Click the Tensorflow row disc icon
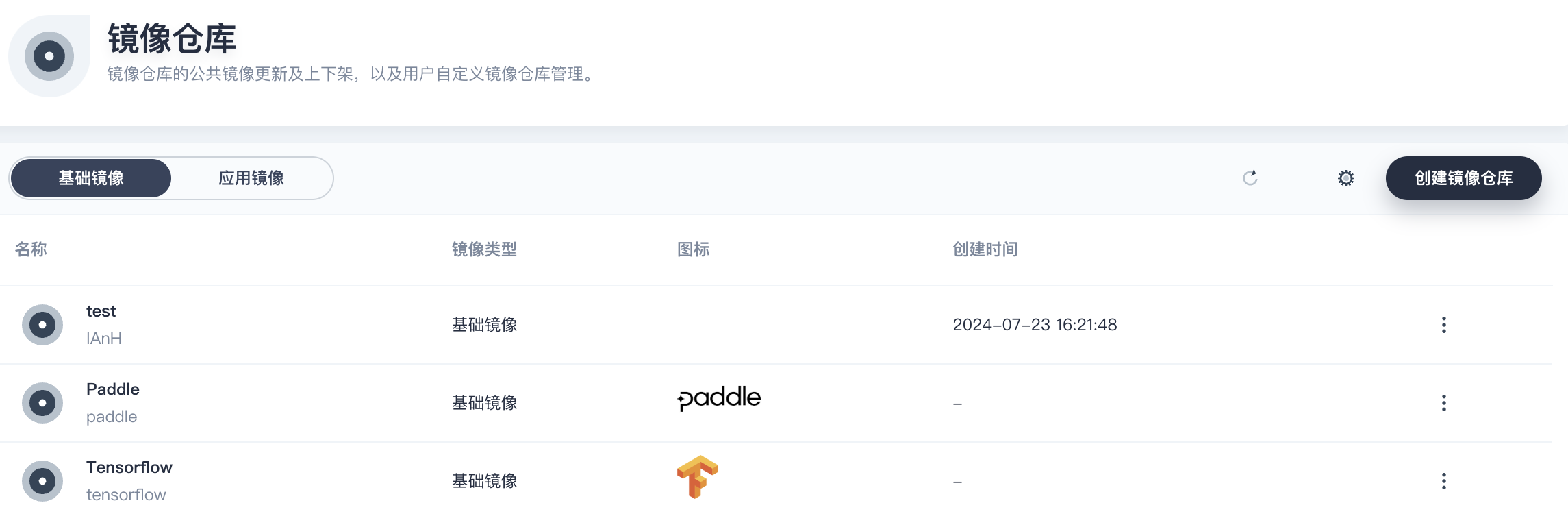The height and width of the screenshot is (514, 1568). [42, 481]
